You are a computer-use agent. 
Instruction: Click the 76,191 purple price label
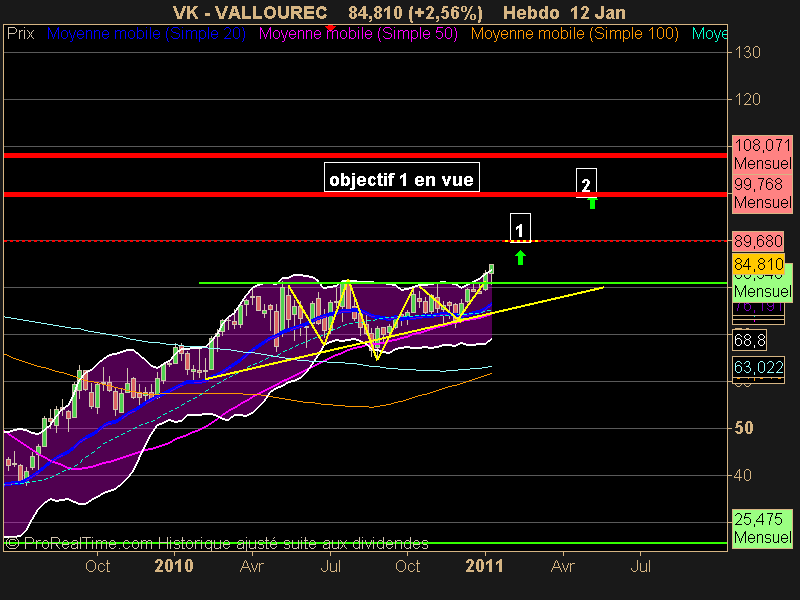[758, 307]
